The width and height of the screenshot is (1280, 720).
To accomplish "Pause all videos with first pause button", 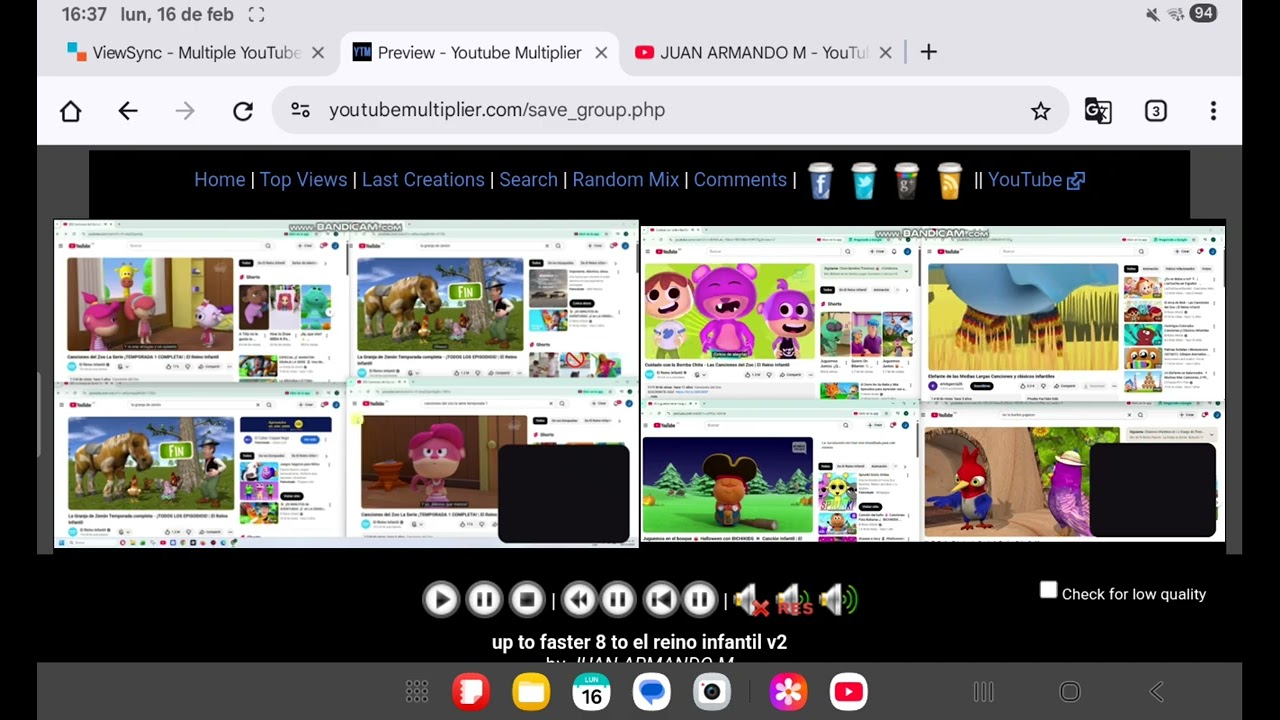I will pyautogui.click(x=484, y=599).
